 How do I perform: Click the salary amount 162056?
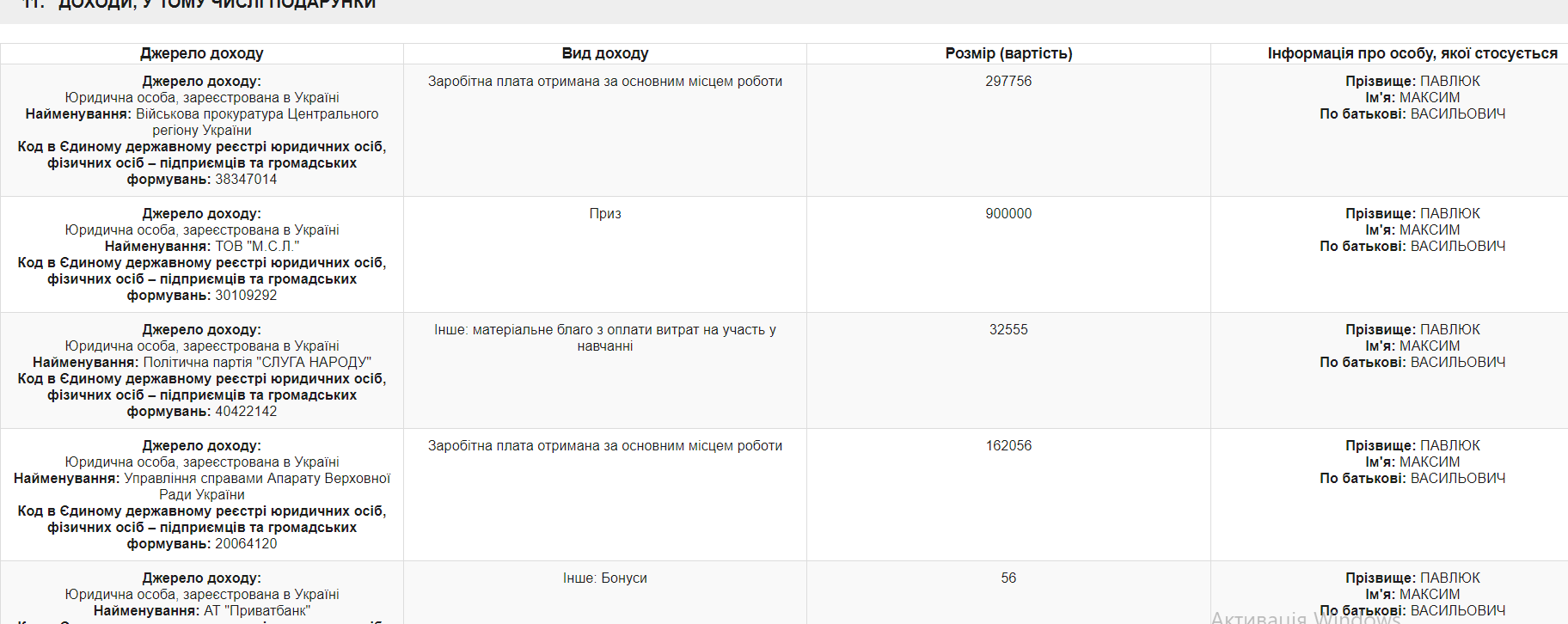coord(1008,445)
